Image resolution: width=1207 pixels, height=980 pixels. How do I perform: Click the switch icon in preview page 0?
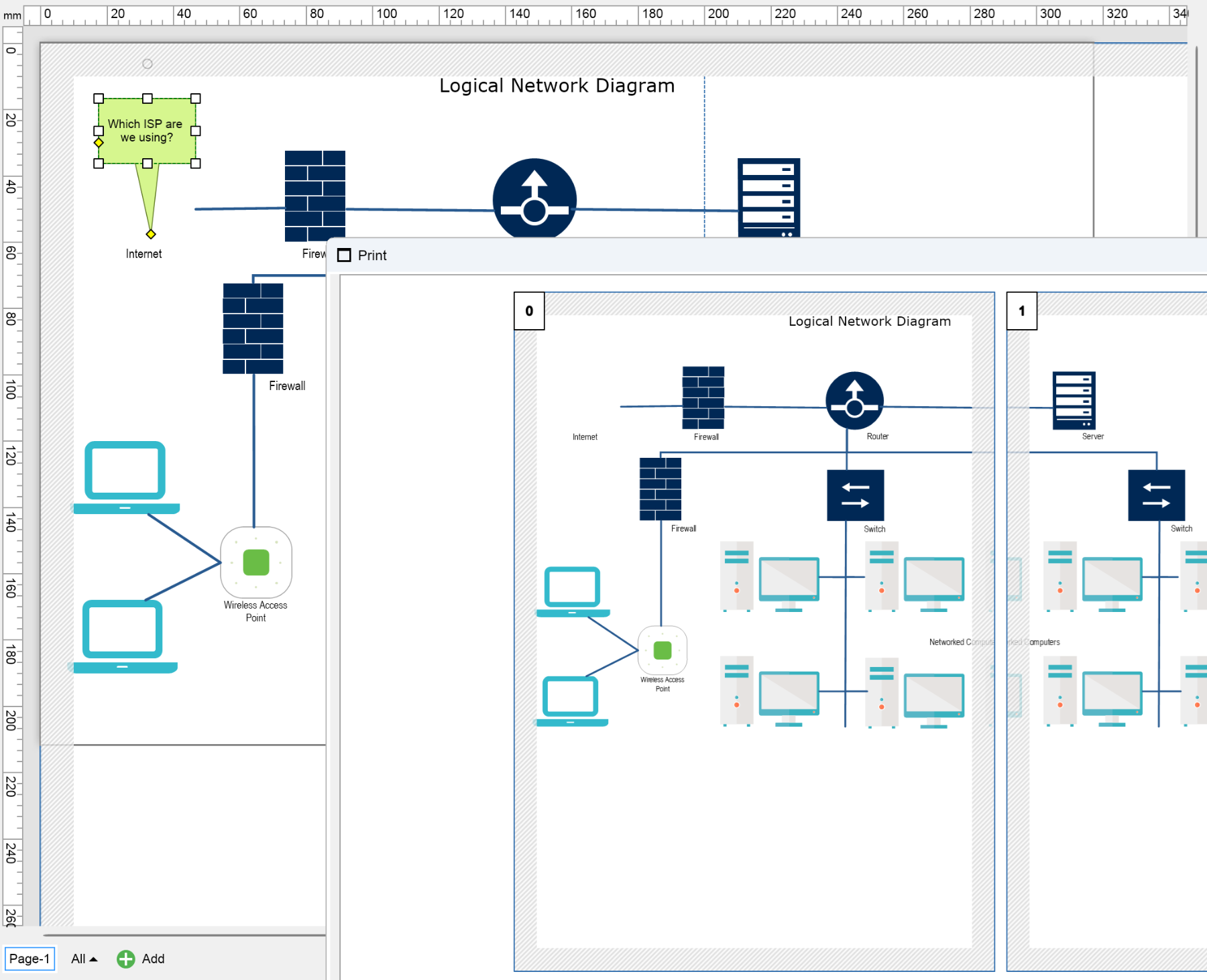pyautogui.click(x=856, y=495)
